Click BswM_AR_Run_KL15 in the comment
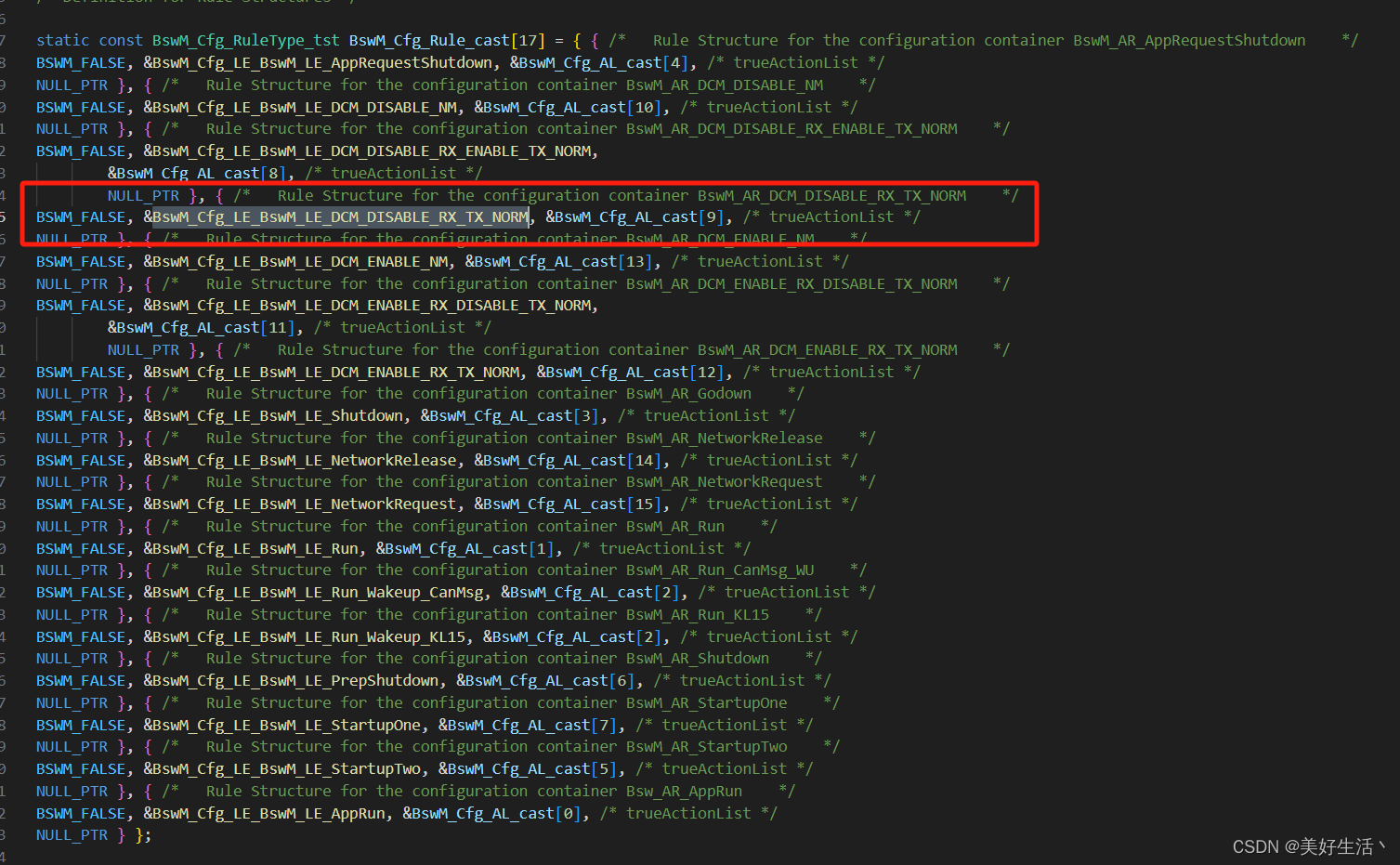Viewport: 1400px width, 865px height. tap(698, 614)
